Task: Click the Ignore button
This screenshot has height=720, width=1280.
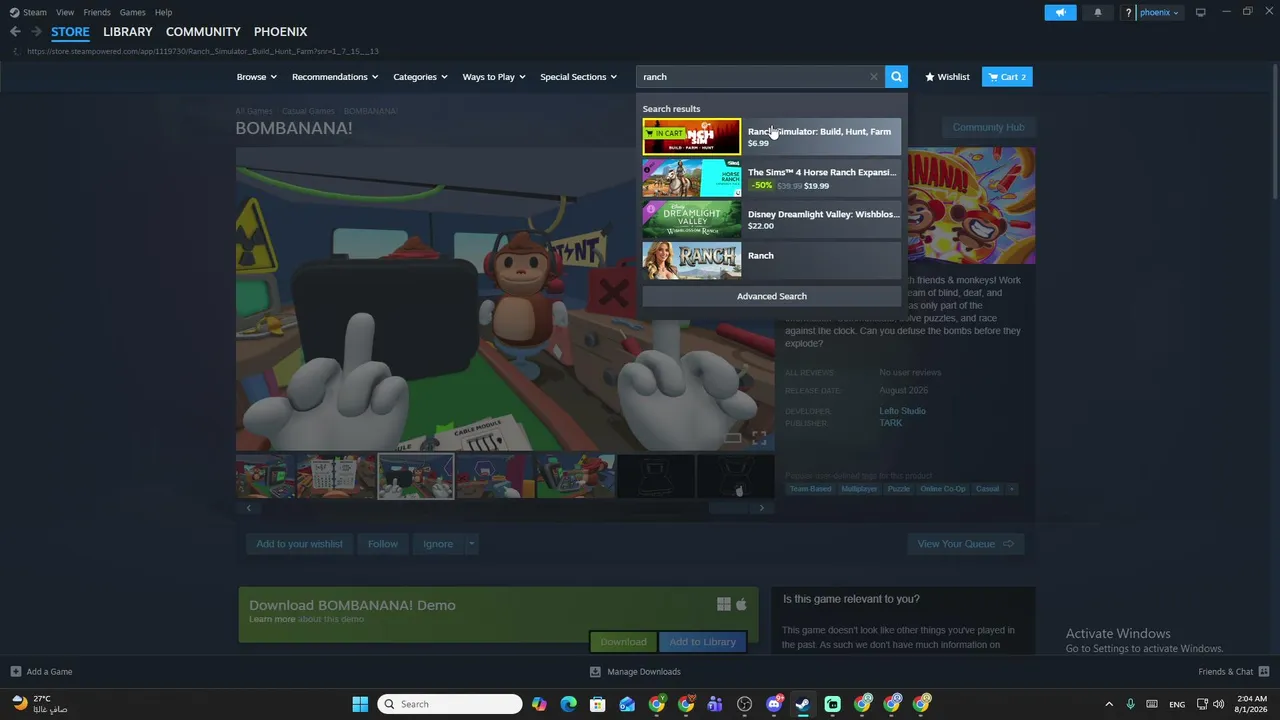Action: 438,544
